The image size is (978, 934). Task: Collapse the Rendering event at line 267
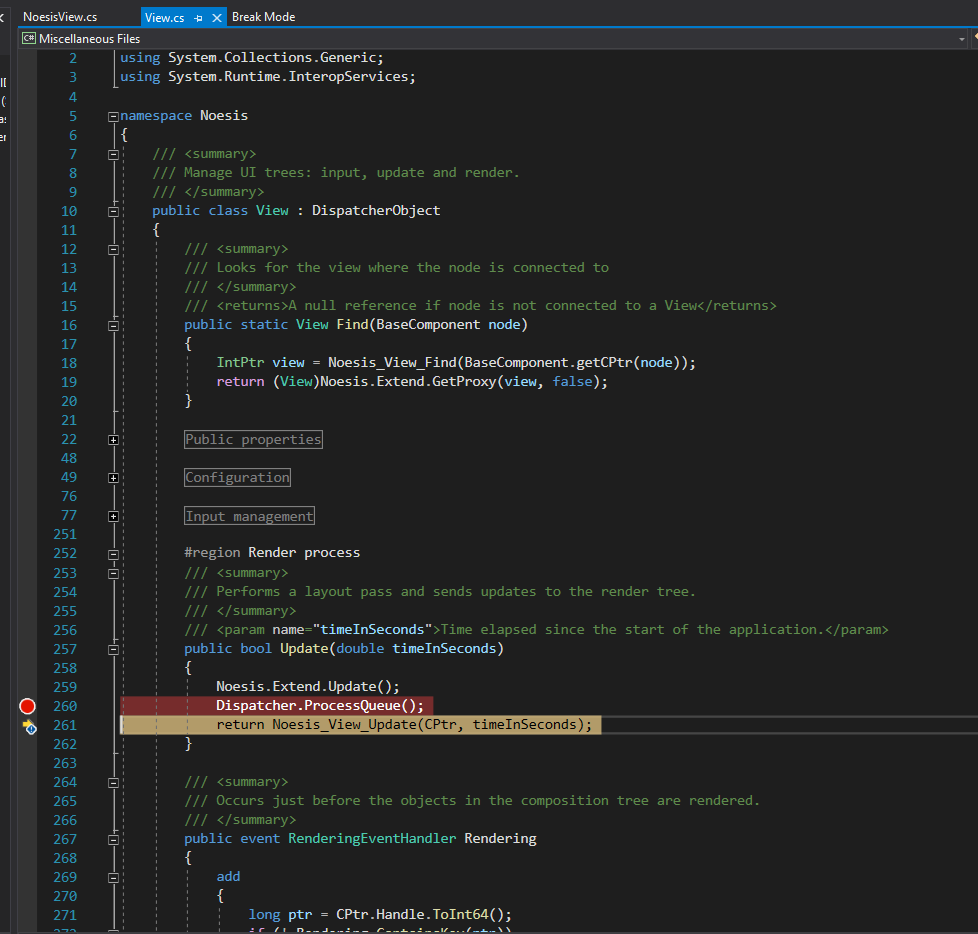click(114, 840)
